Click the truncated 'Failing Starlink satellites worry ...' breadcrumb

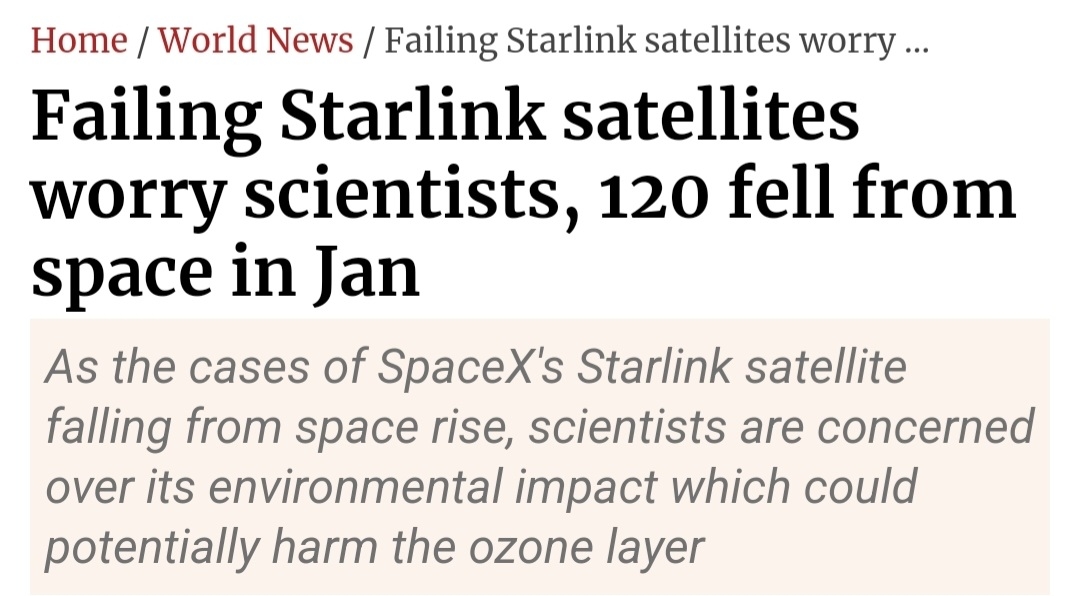pyautogui.click(x=640, y=40)
